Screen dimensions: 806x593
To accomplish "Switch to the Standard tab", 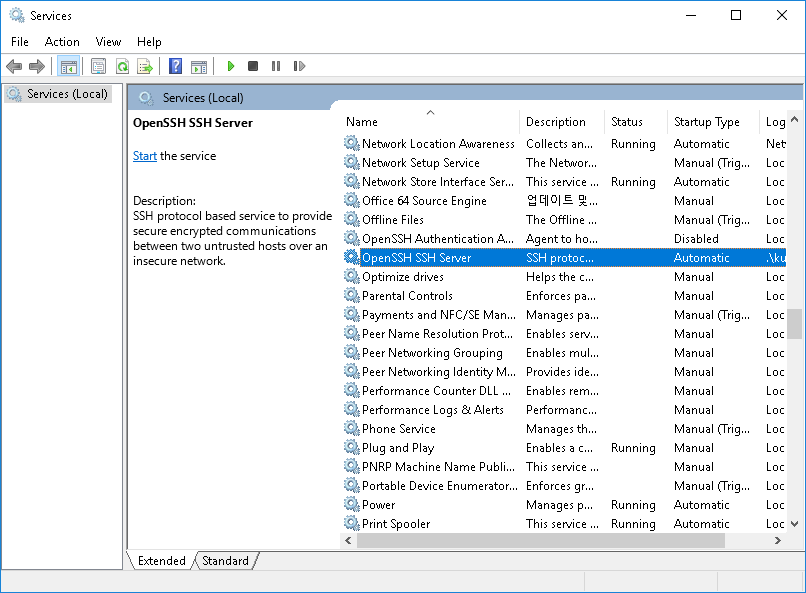I will [225, 561].
